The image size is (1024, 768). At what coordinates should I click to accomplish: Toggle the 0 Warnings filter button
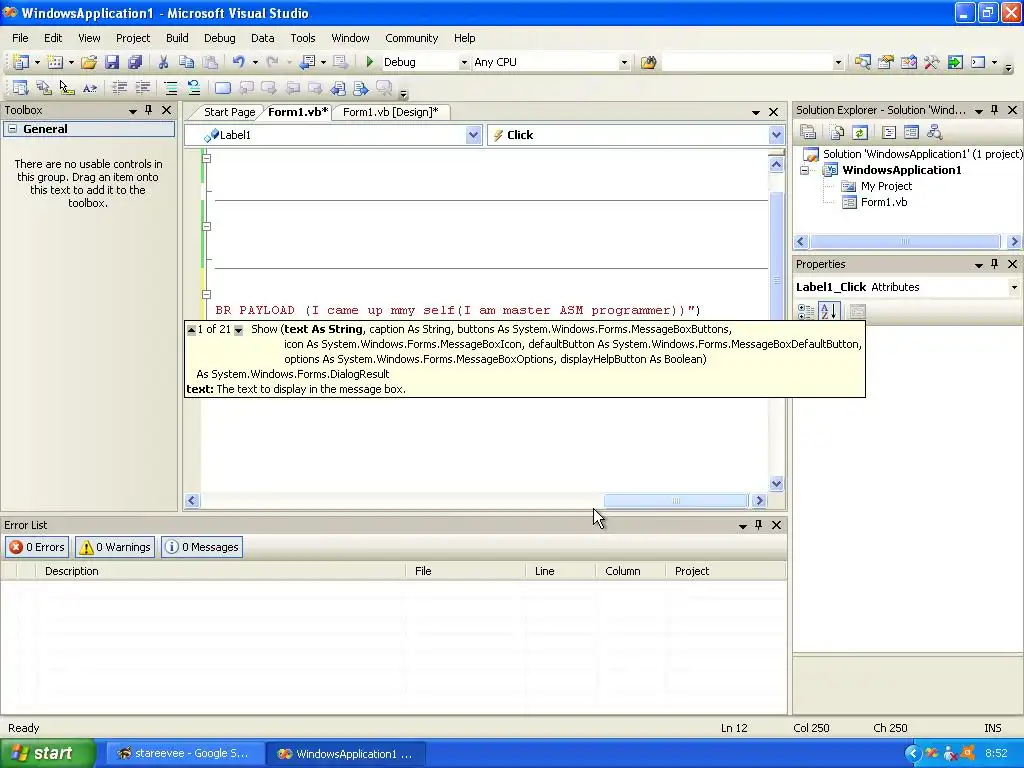(x=115, y=547)
